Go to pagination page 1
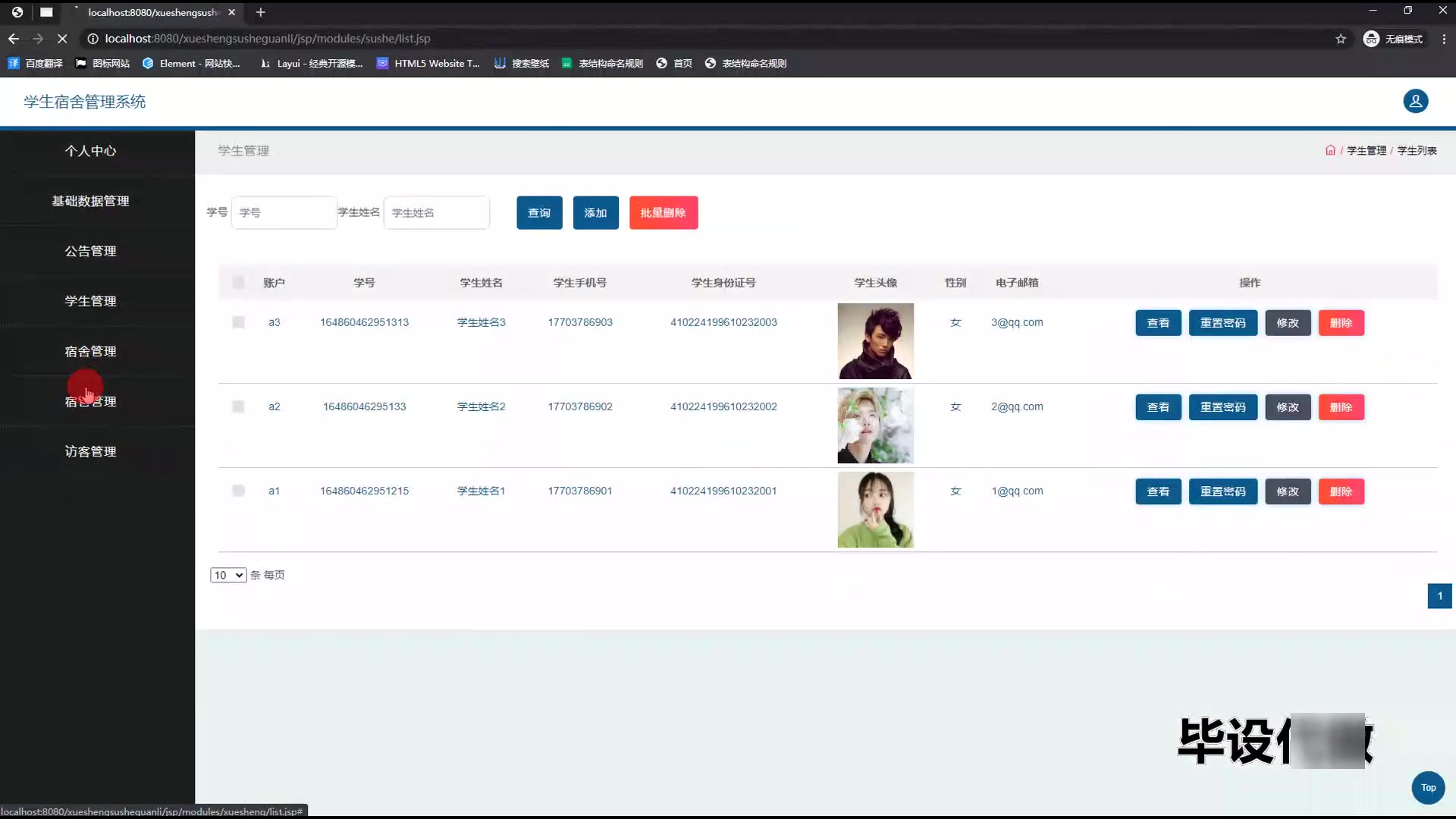Screen dimensions: 1456x819 1439,595
